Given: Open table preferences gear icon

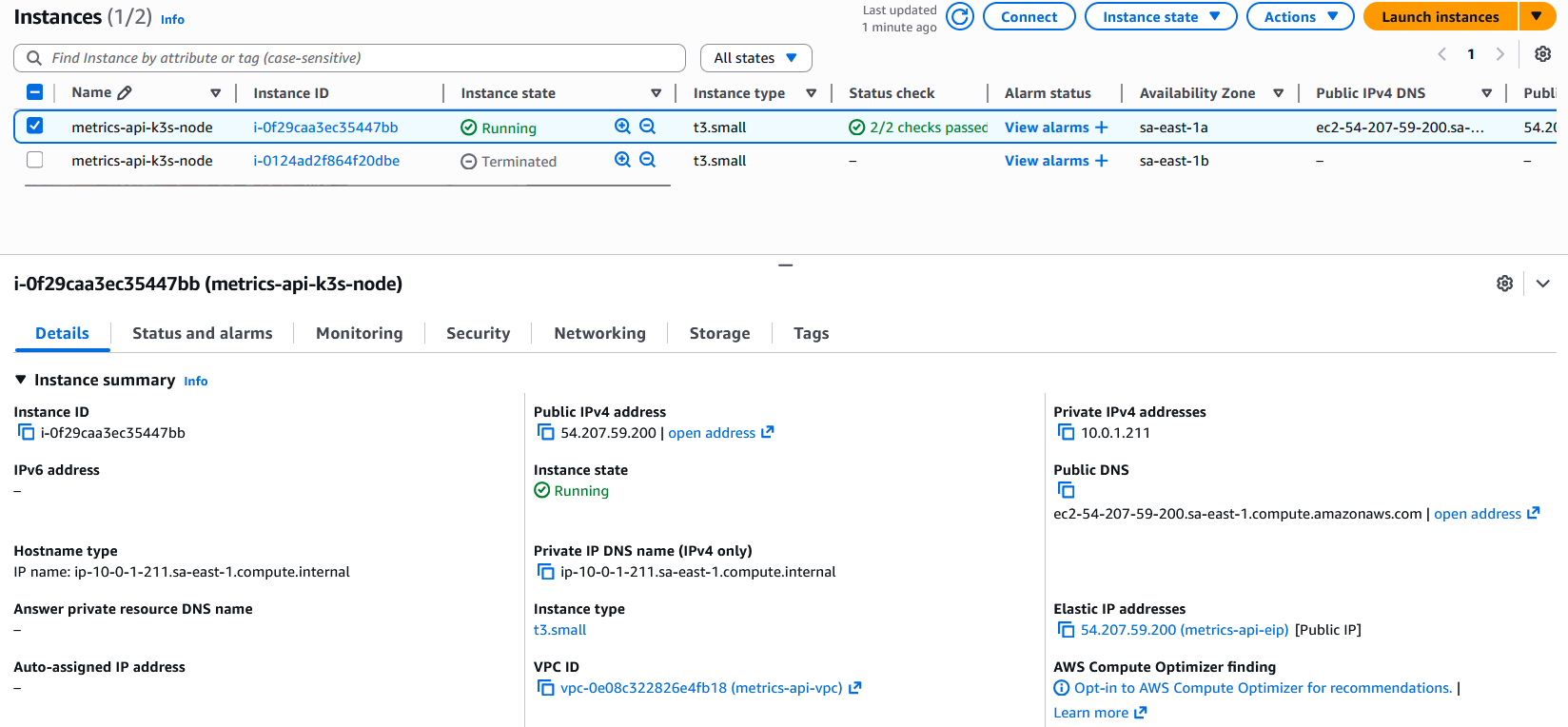Looking at the screenshot, I should point(1542,54).
